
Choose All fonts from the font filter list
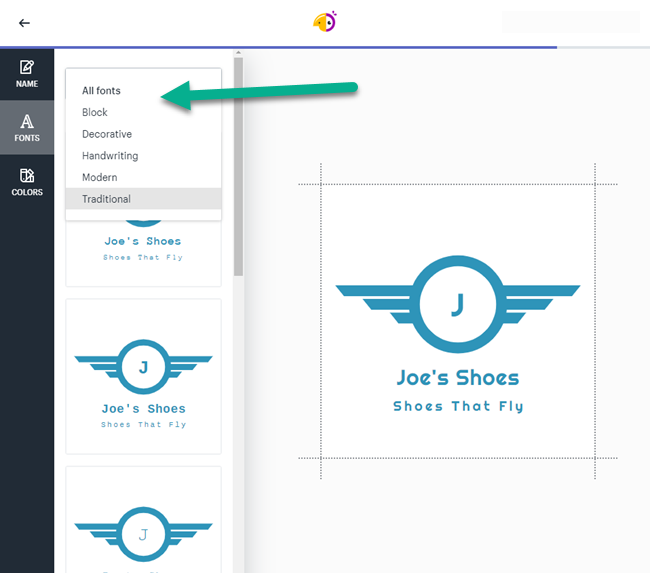101,91
